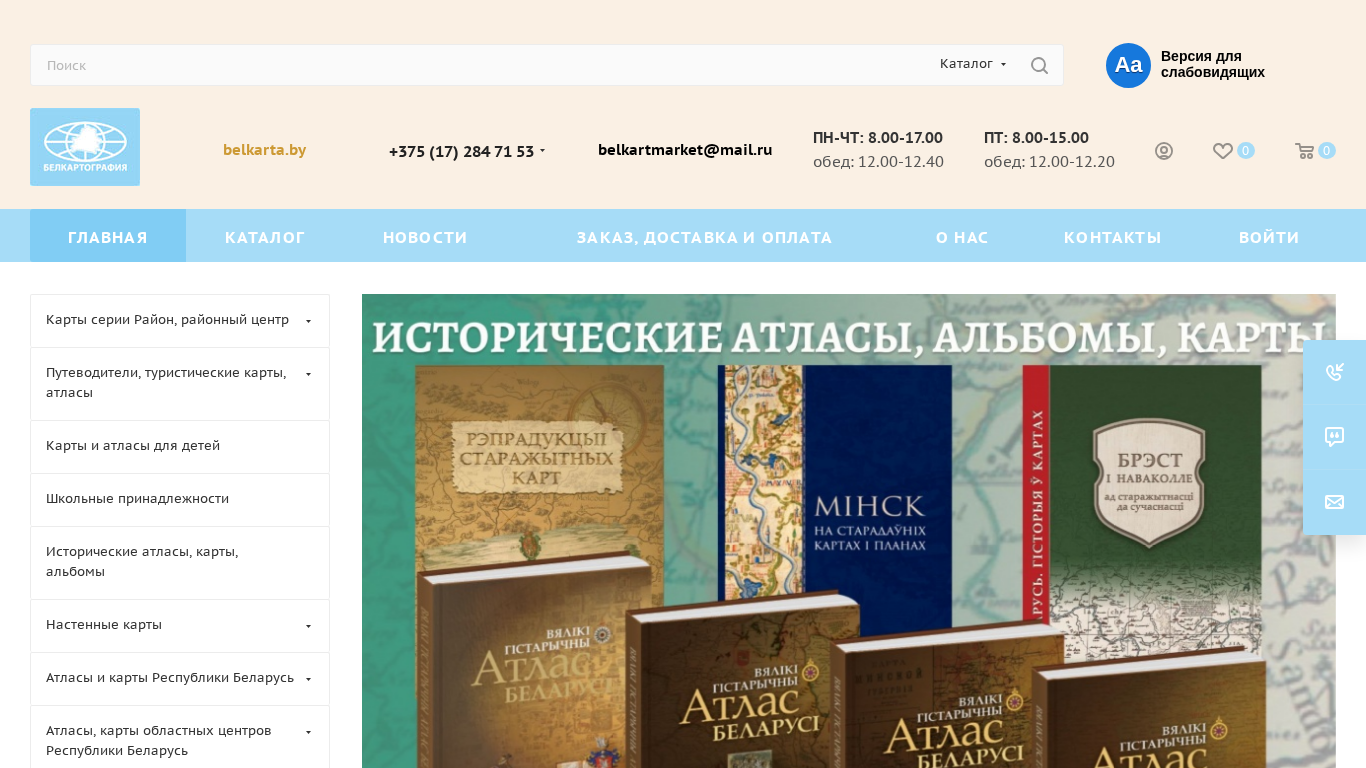Expand Атласы, карты областных центров arrow

(x=308, y=732)
